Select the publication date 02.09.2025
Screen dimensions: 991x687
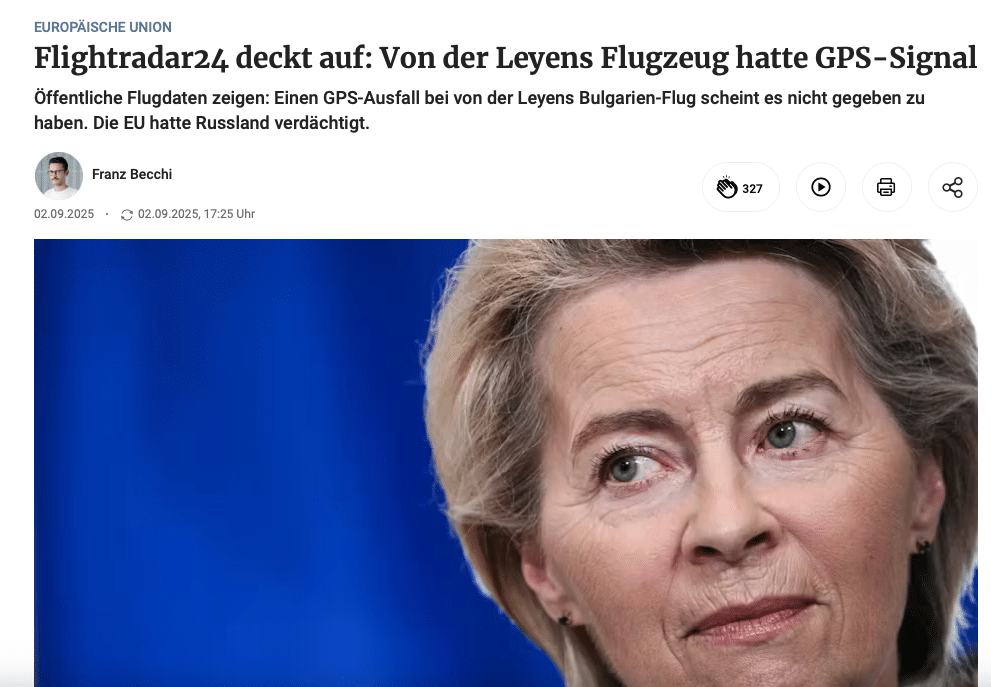64,214
